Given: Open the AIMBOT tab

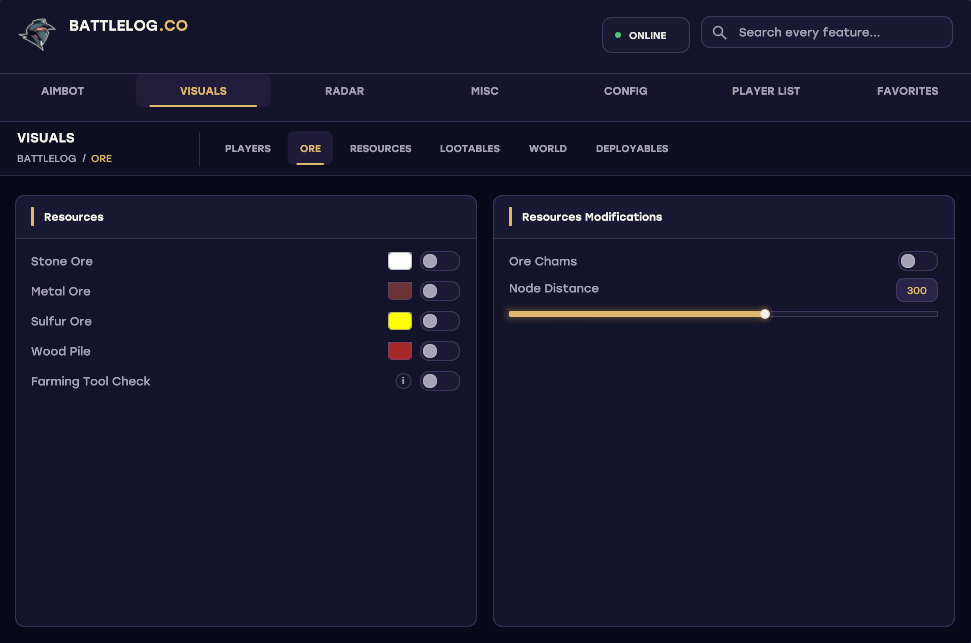Looking at the screenshot, I should pos(63,91).
